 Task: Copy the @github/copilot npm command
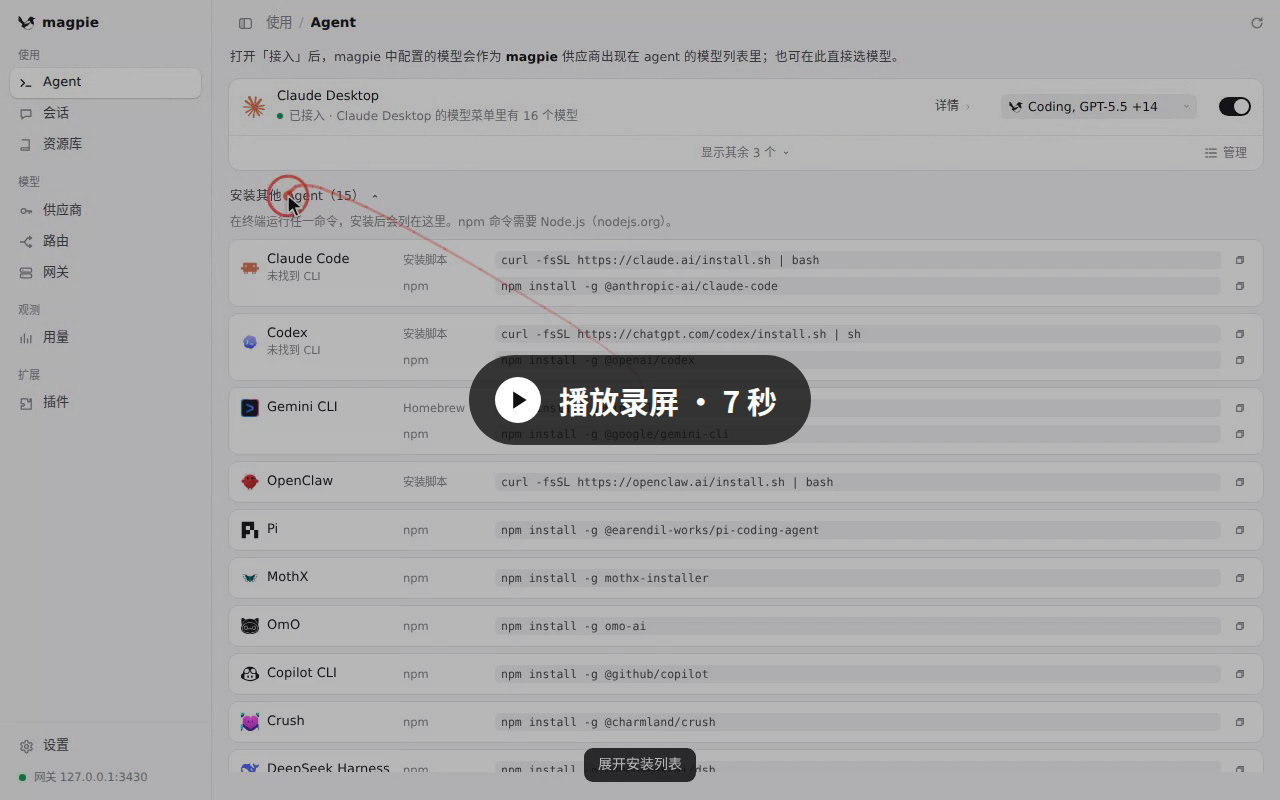[1239, 674]
